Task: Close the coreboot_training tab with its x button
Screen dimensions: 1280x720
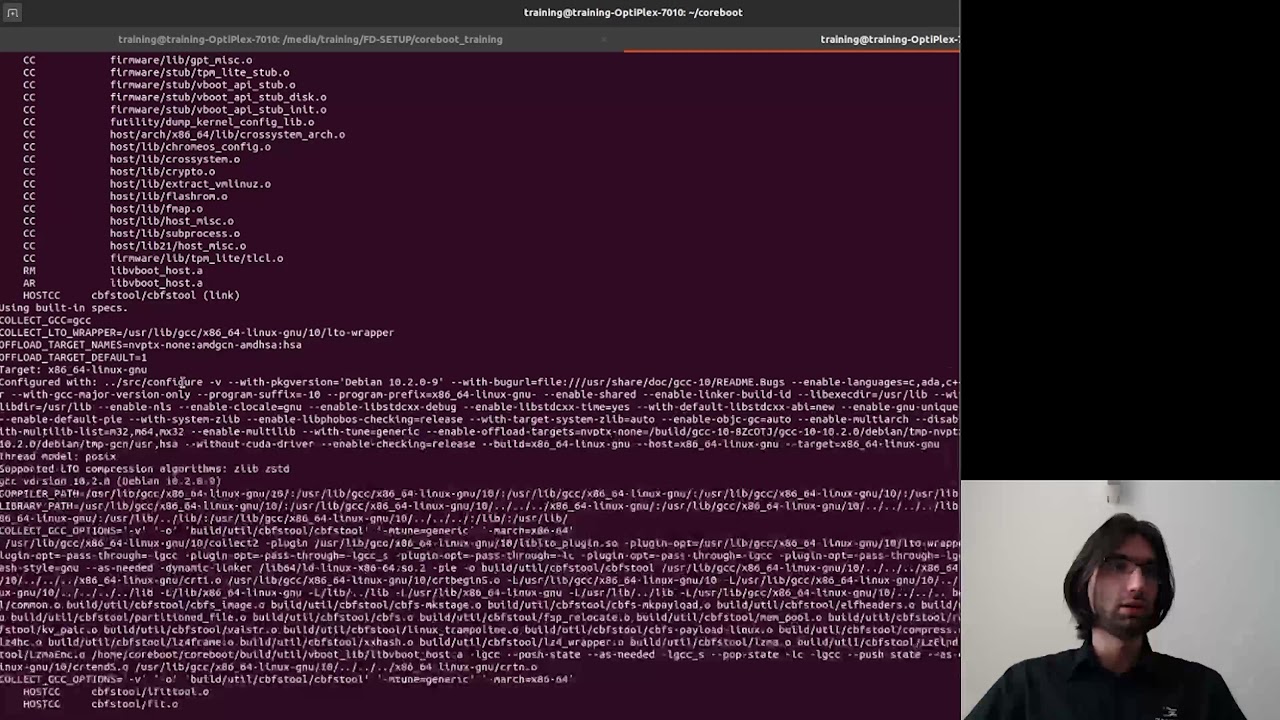Action: tap(603, 39)
